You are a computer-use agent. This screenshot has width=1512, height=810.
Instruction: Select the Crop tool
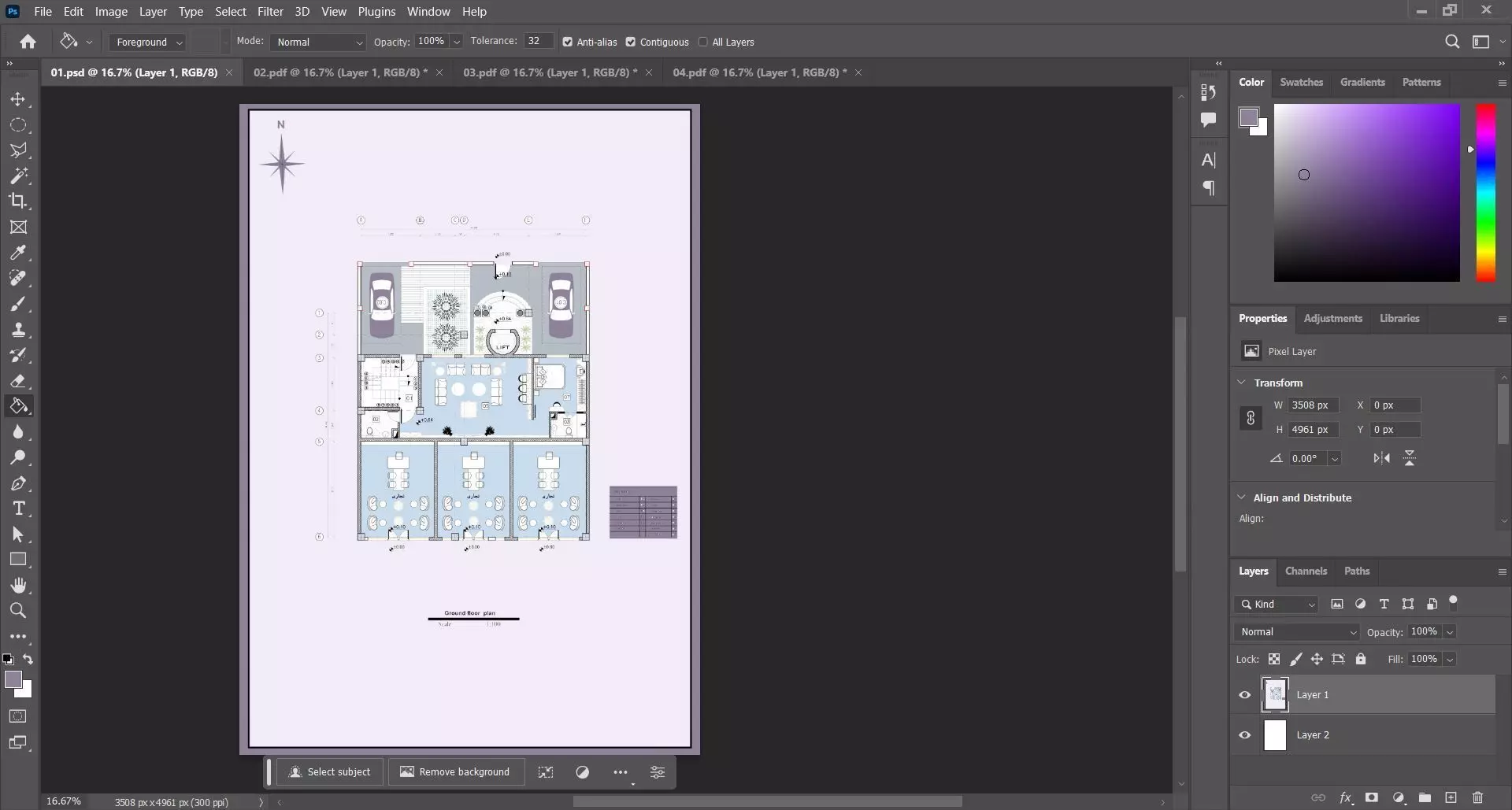(18, 201)
